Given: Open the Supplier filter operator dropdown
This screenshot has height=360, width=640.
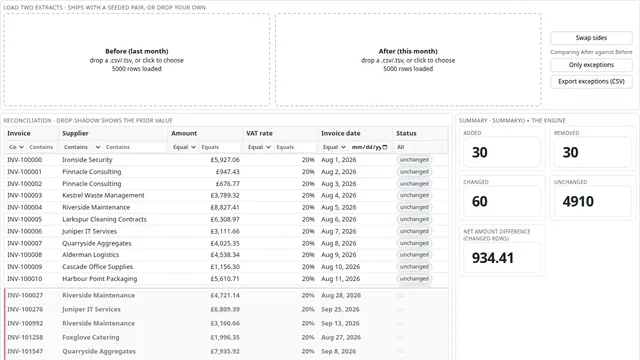Looking at the screenshot, I should (x=82, y=147).
